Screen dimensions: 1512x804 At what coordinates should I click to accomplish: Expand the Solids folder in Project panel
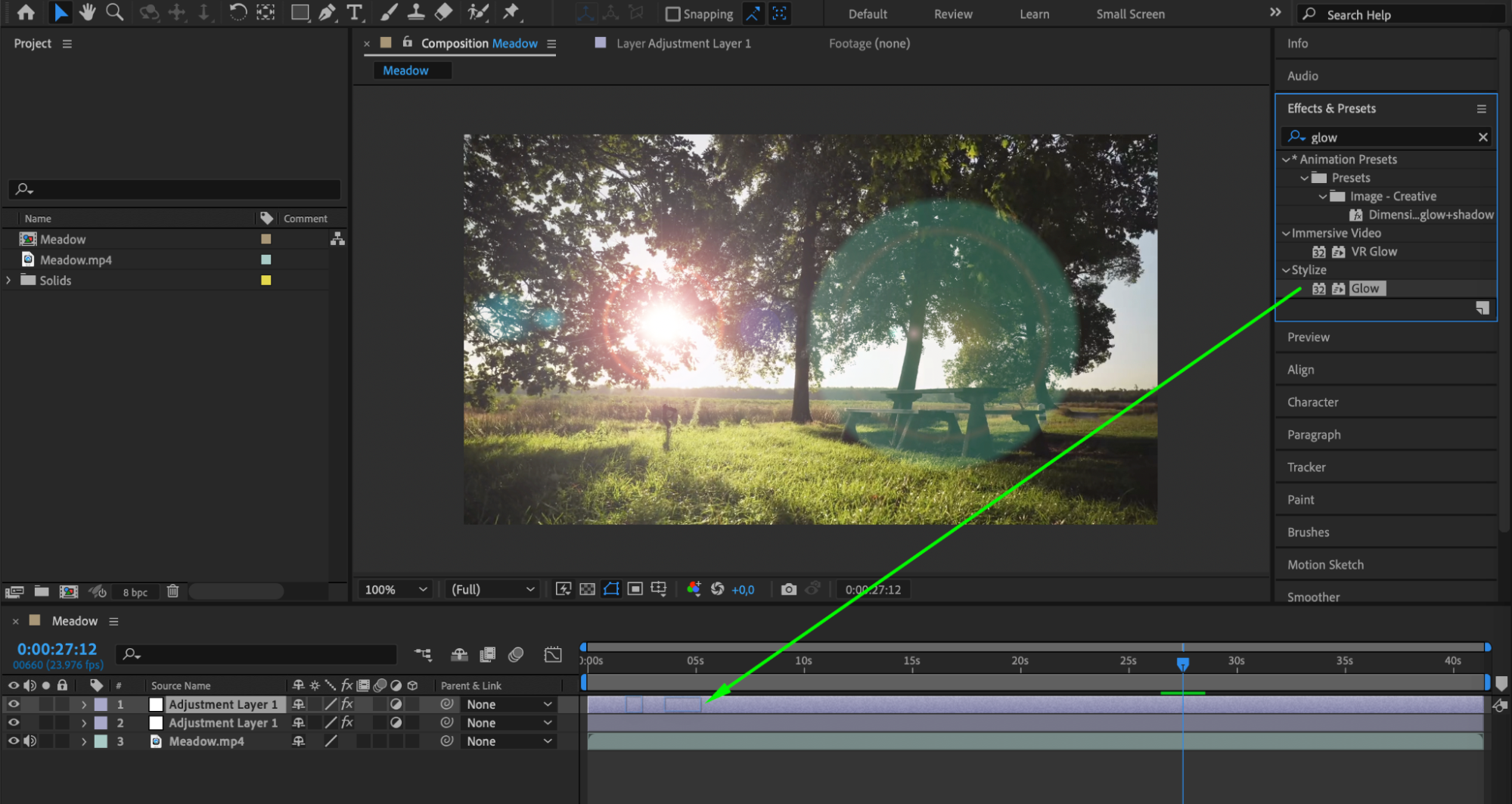point(9,280)
